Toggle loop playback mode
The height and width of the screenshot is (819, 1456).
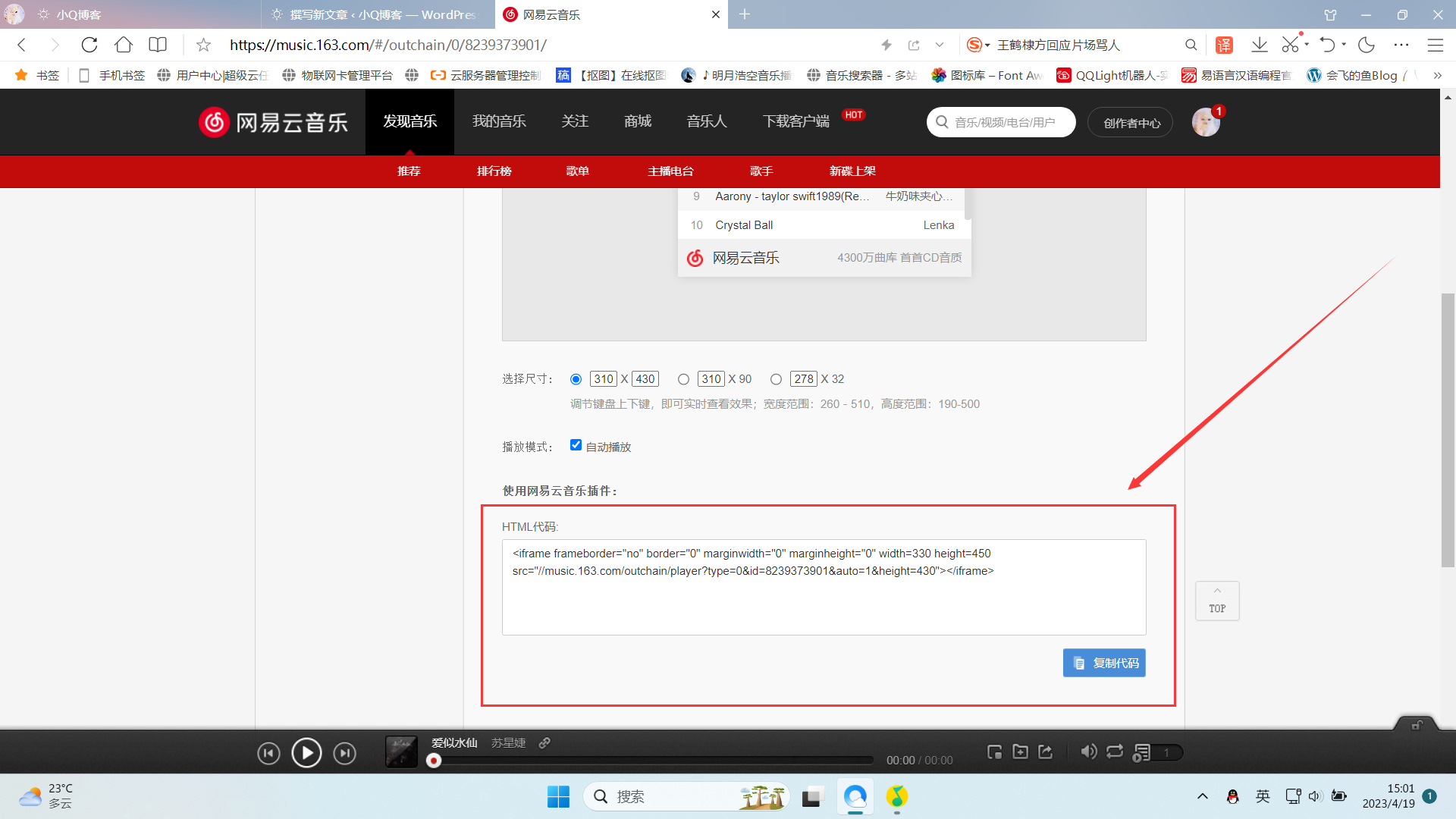pyautogui.click(x=1115, y=752)
